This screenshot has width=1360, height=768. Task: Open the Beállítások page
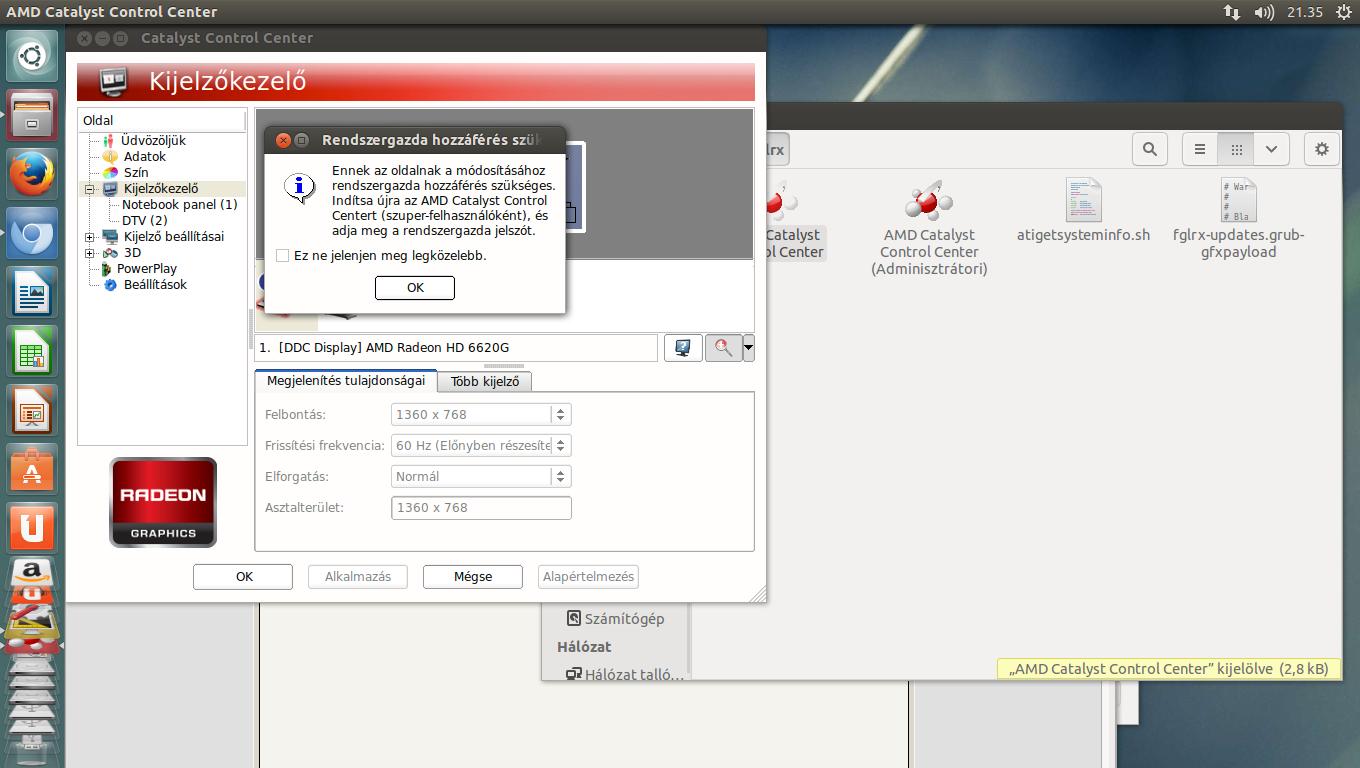tap(155, 284)
